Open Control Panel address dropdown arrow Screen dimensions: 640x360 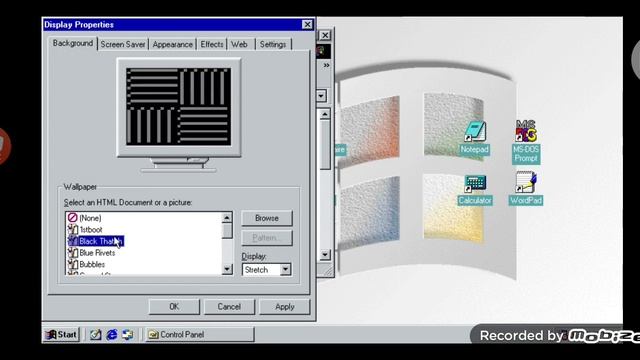pos(321,96)
